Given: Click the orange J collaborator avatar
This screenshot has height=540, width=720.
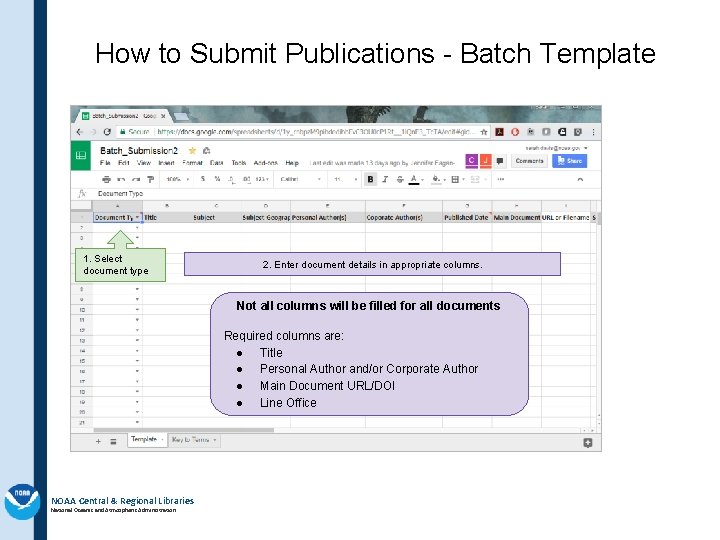Looking at the screenshot, I should pyautogui.click(x=485, y=160).
